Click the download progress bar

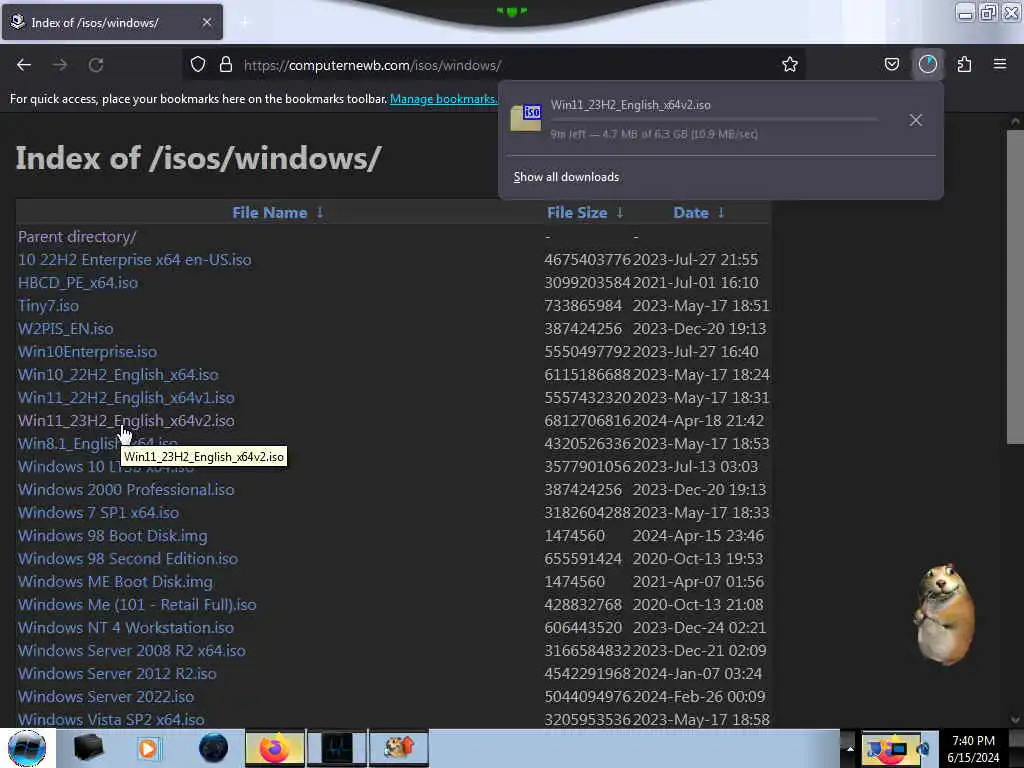714,120
